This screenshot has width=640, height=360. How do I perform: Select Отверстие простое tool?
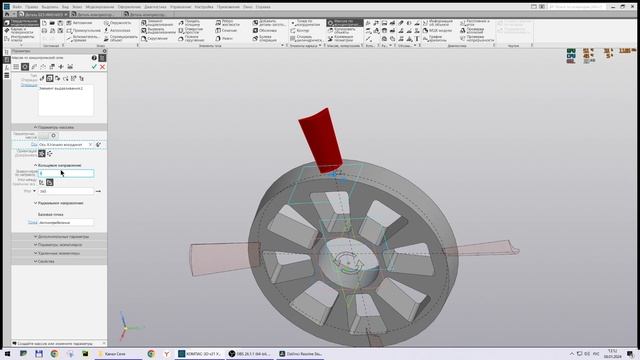pyautogui.click(x=191, y=31)
